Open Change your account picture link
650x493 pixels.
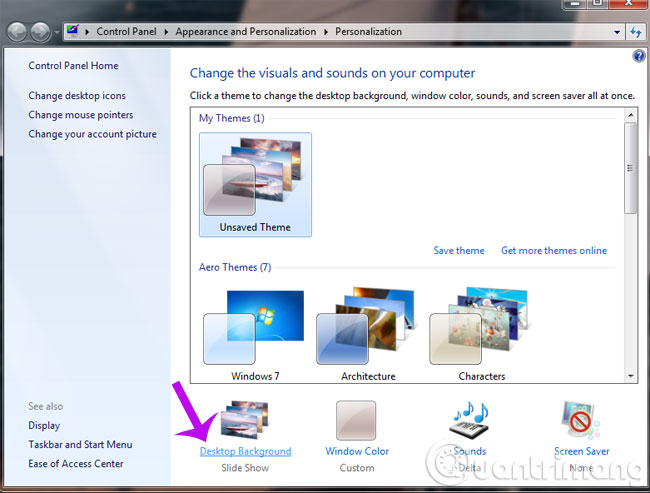pos(92,134)
